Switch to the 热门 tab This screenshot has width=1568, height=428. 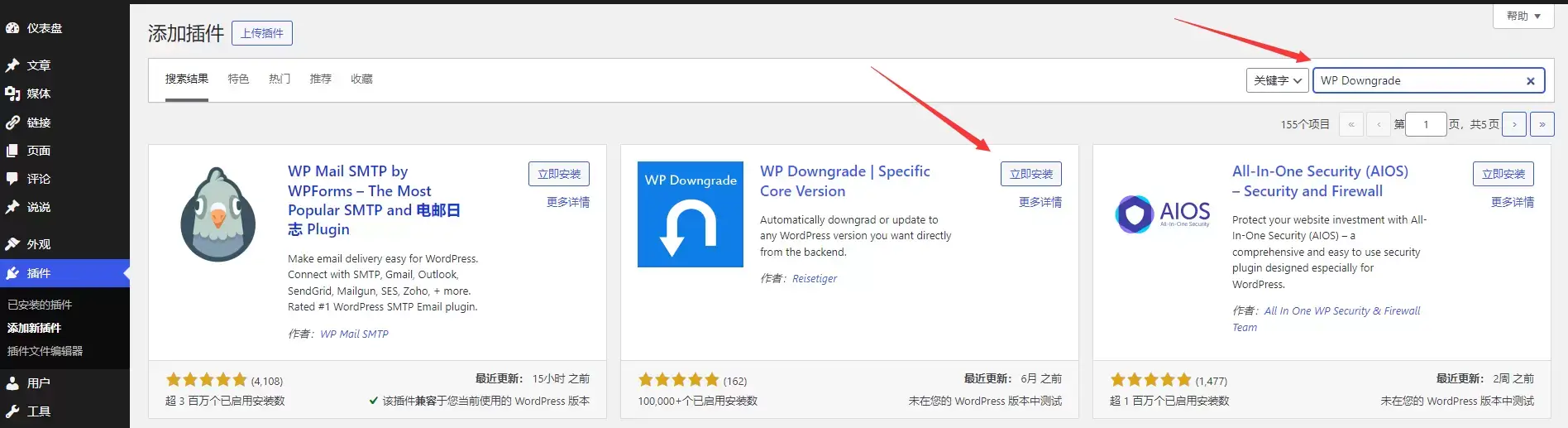pos(280,79)
